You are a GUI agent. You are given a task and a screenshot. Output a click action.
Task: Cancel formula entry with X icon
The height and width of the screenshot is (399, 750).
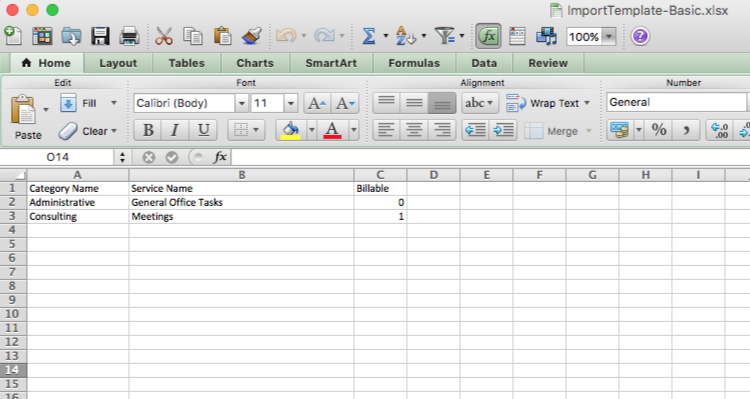(149, 157)
